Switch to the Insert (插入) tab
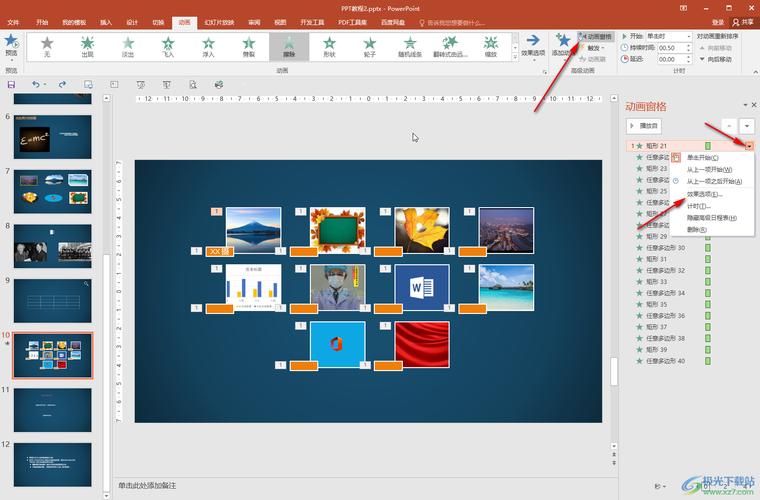 [106, 22]
